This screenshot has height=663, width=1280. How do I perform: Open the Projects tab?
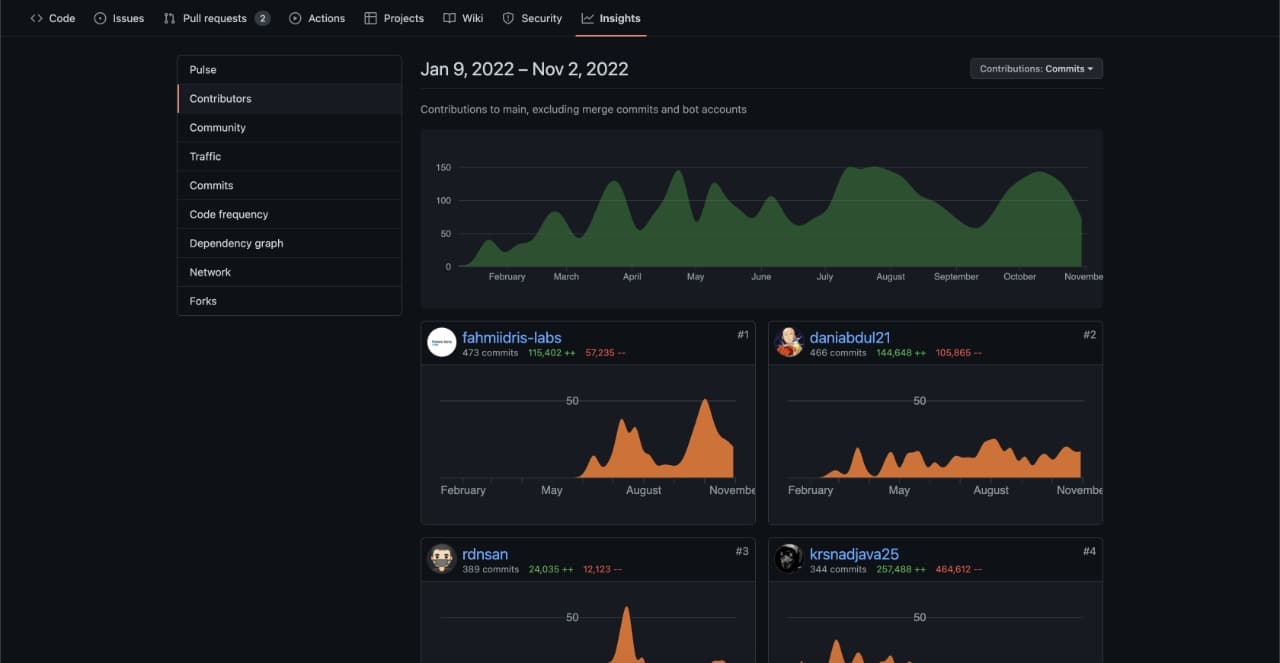pos(394,18)
